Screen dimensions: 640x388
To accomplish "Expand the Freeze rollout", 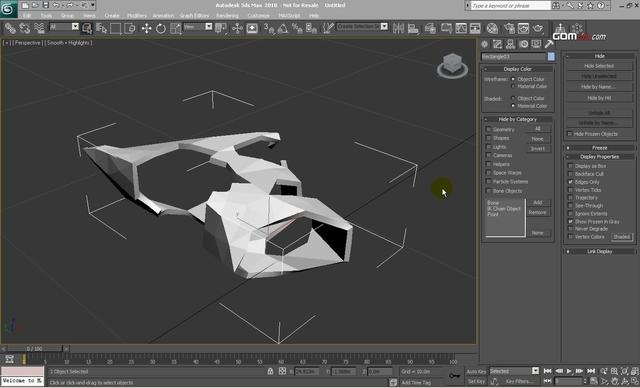I will coord(600,148).
